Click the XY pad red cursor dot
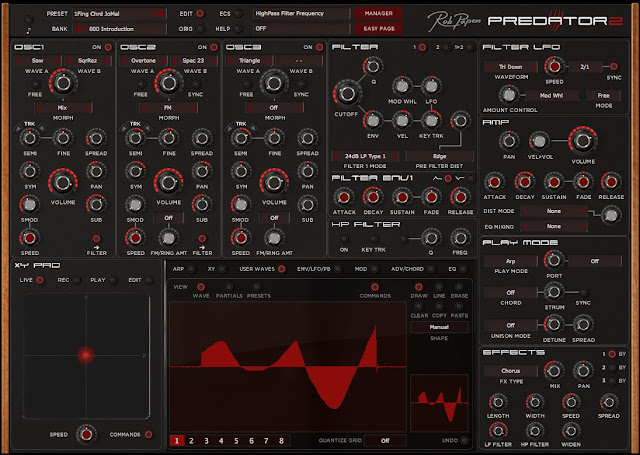640x455 pixels. (86, 355)
